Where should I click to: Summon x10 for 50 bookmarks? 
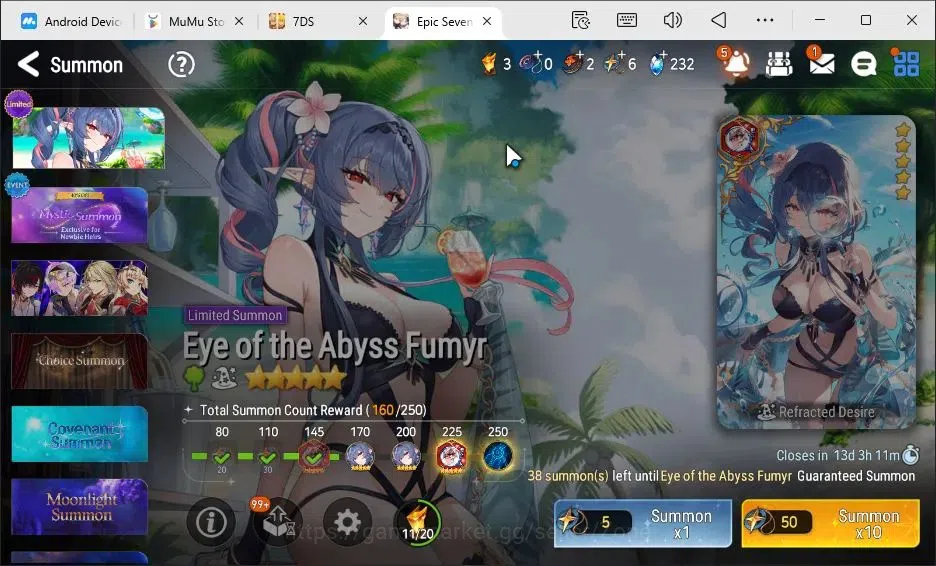830,524
